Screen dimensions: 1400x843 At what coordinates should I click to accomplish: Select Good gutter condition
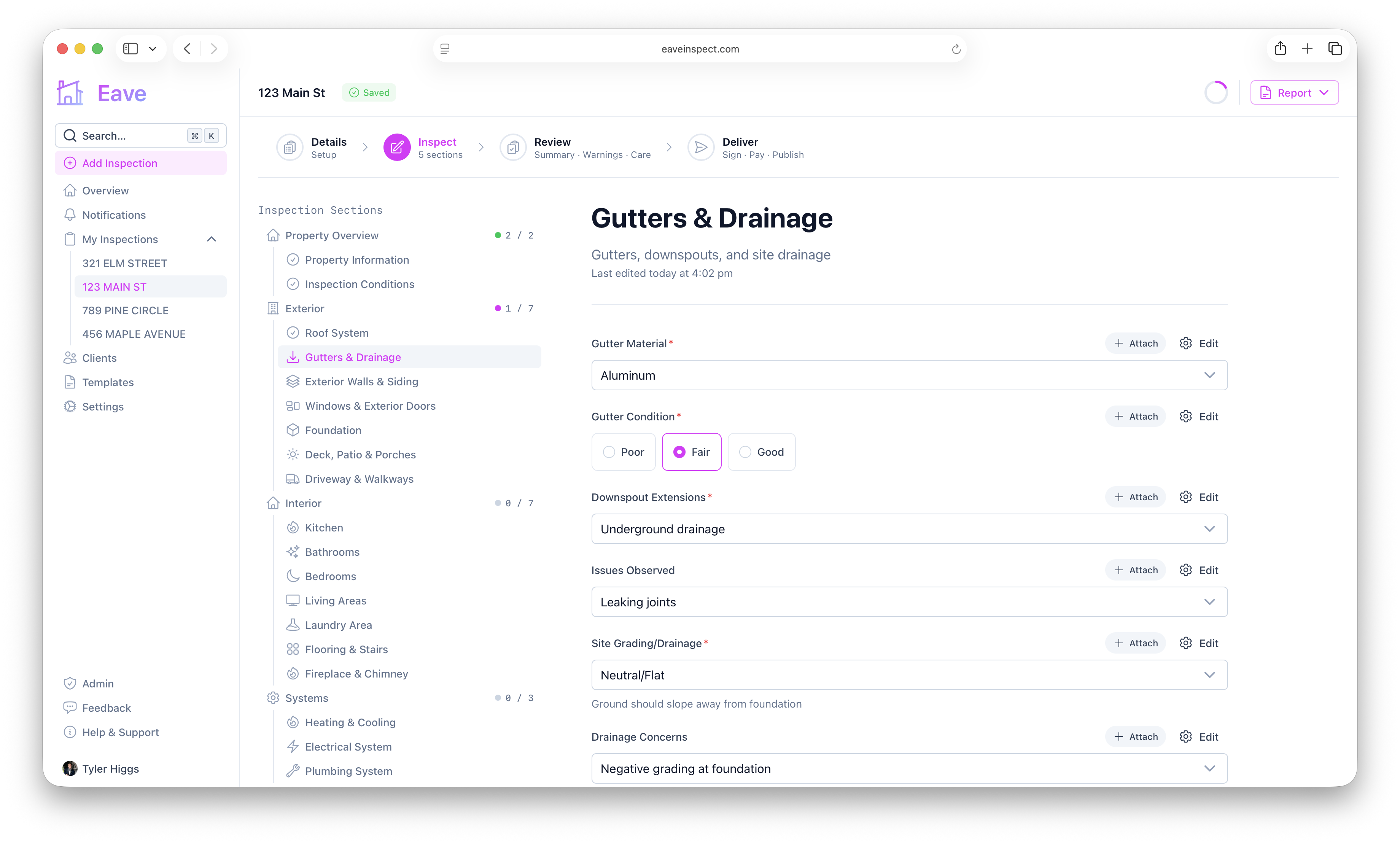coord(761,452)
